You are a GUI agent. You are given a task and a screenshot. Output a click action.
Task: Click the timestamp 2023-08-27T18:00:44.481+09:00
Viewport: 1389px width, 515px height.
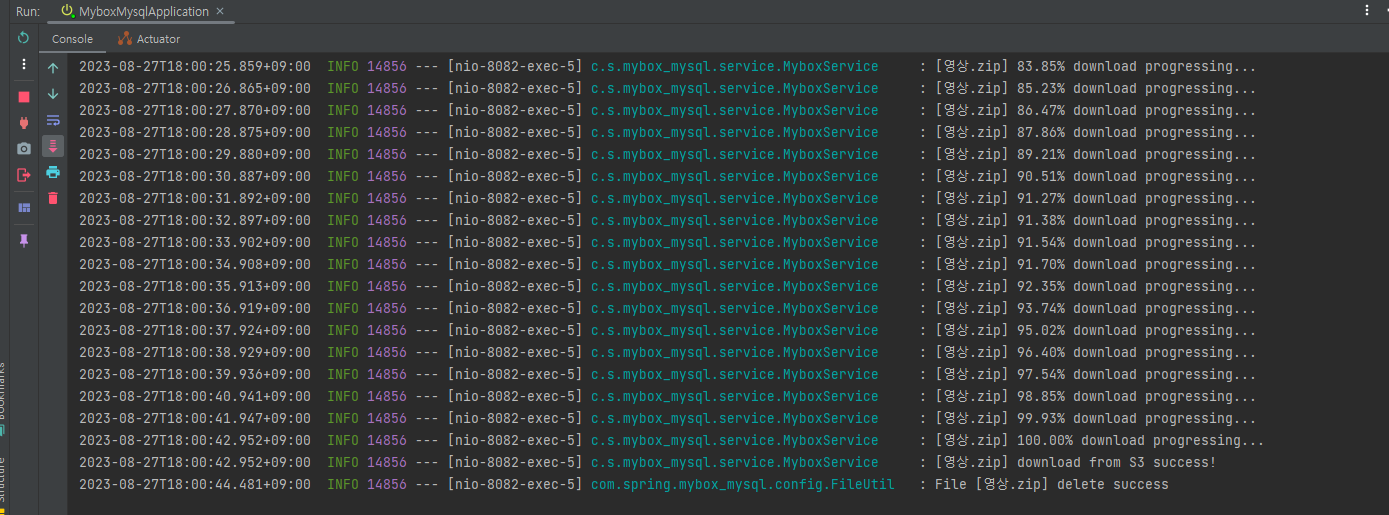coord(195,484)
